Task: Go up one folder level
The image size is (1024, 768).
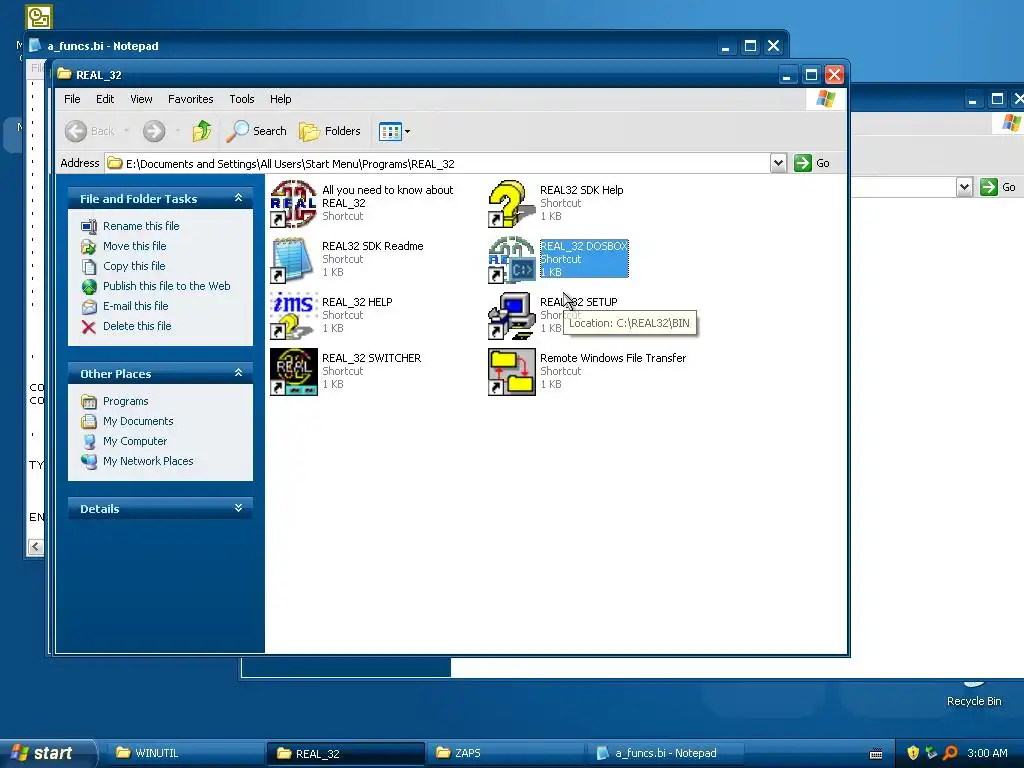Action: coord(202,131)
